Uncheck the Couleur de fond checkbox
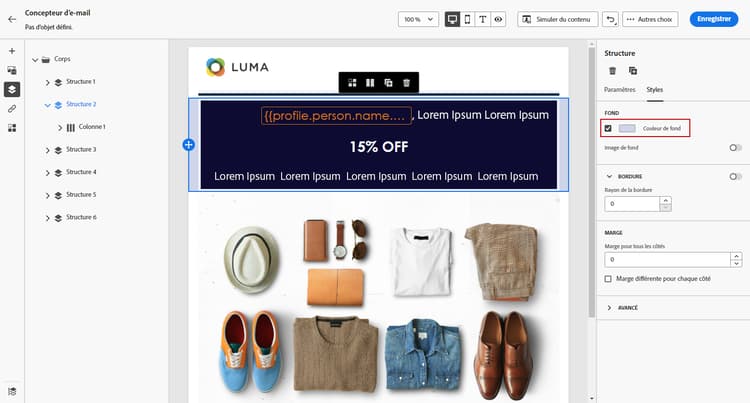 (608, 128)
